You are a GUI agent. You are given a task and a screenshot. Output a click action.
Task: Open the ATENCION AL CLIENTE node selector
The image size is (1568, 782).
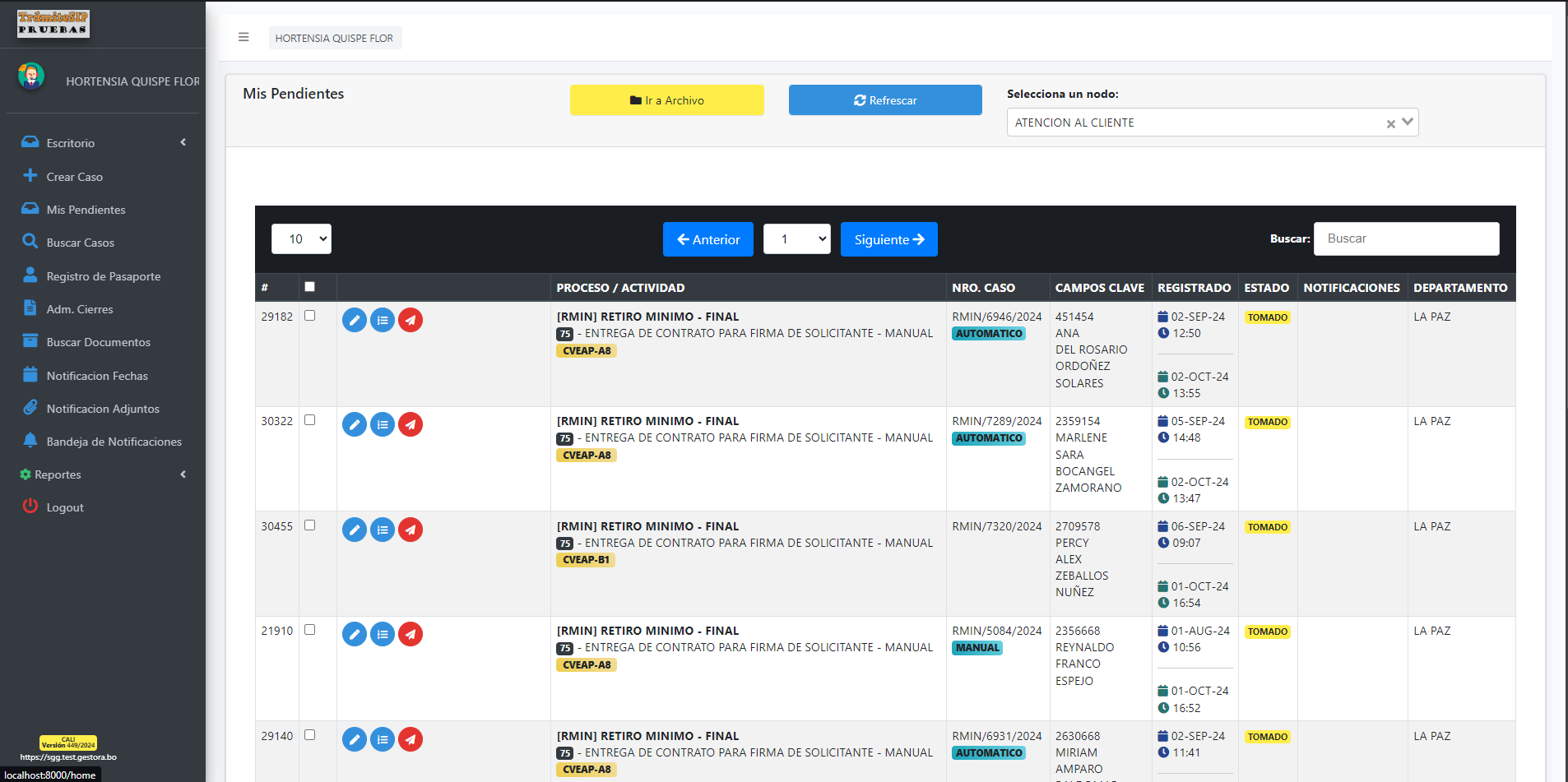1212,123
